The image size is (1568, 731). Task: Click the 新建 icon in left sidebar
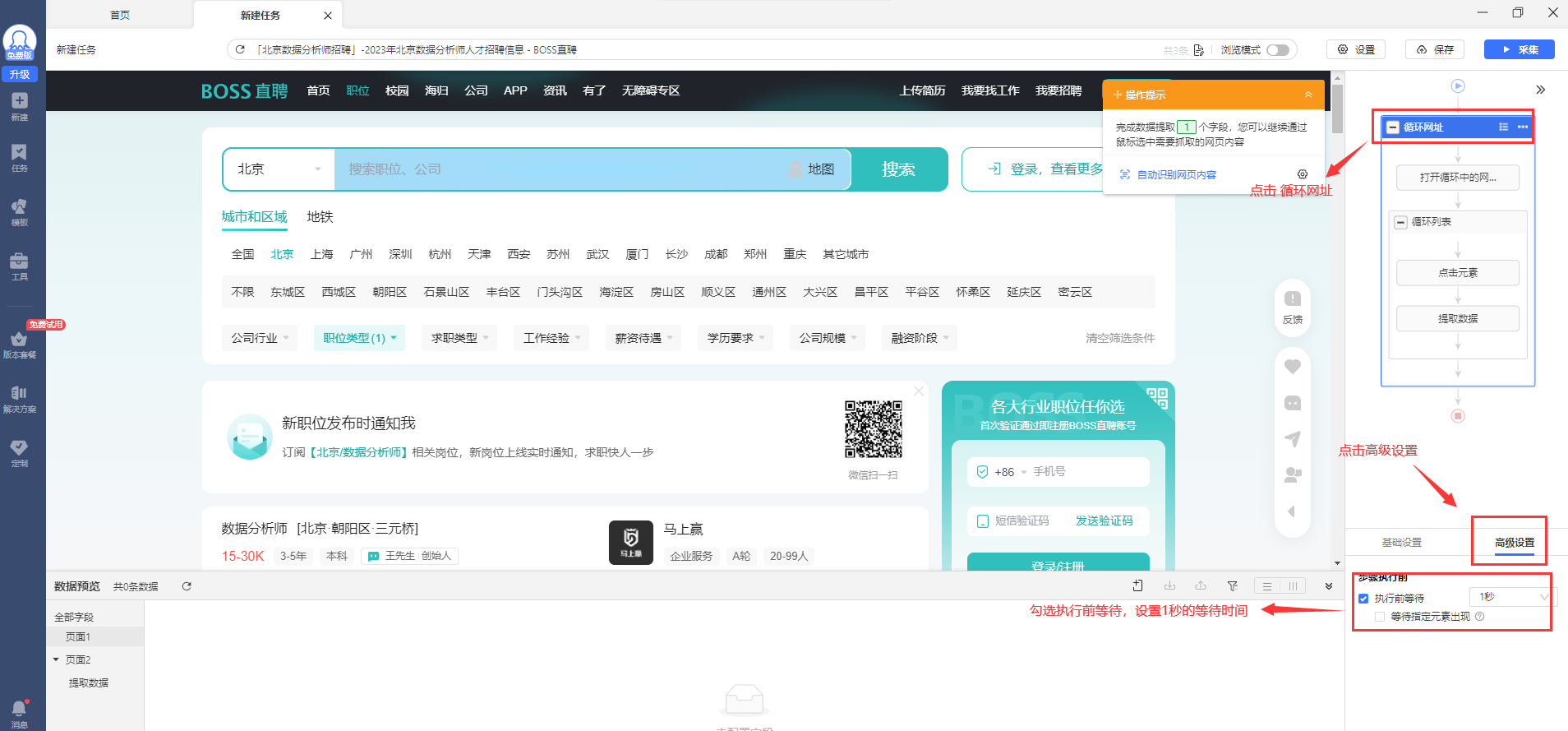pyautogui.click(x=20, y=106)
